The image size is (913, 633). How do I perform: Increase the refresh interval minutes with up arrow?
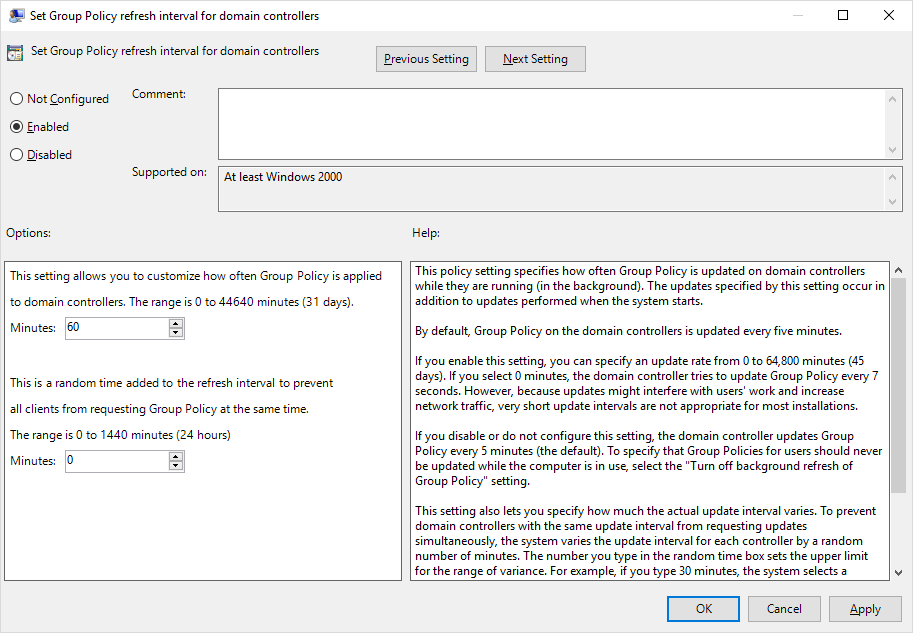click(176, 323)
